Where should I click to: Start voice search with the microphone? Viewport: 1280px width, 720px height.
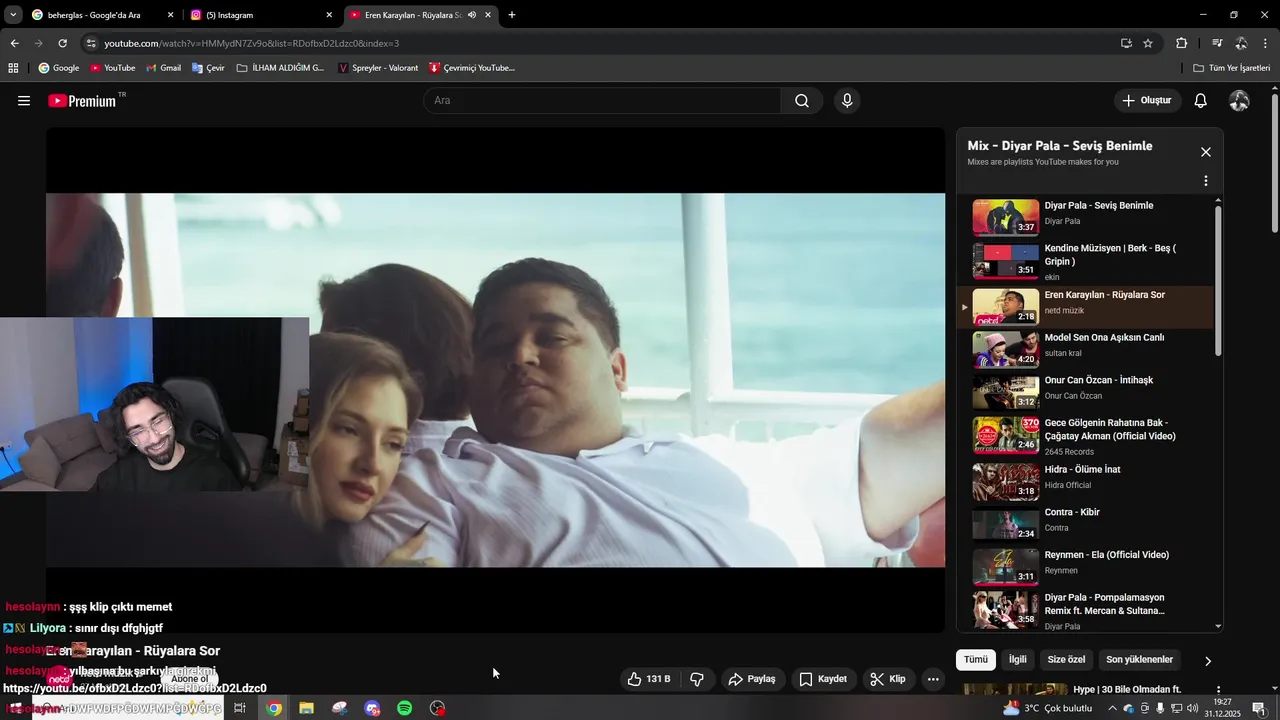pyautogui.click(x=847, y=100)
